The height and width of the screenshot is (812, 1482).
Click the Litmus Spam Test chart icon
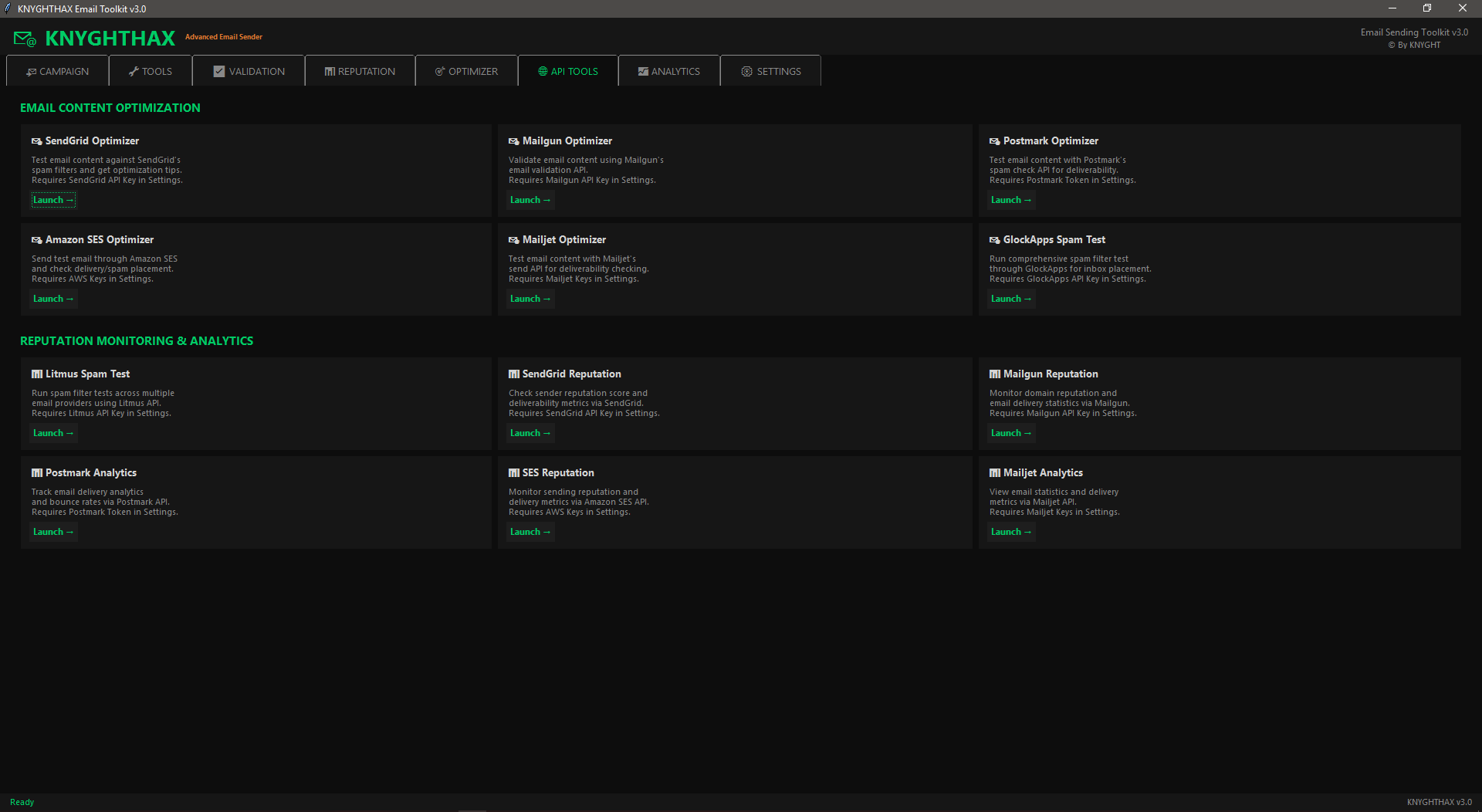point(37,374)
